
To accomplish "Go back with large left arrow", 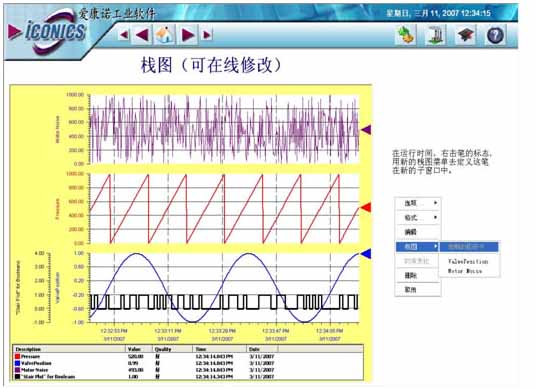I will 142,35.
